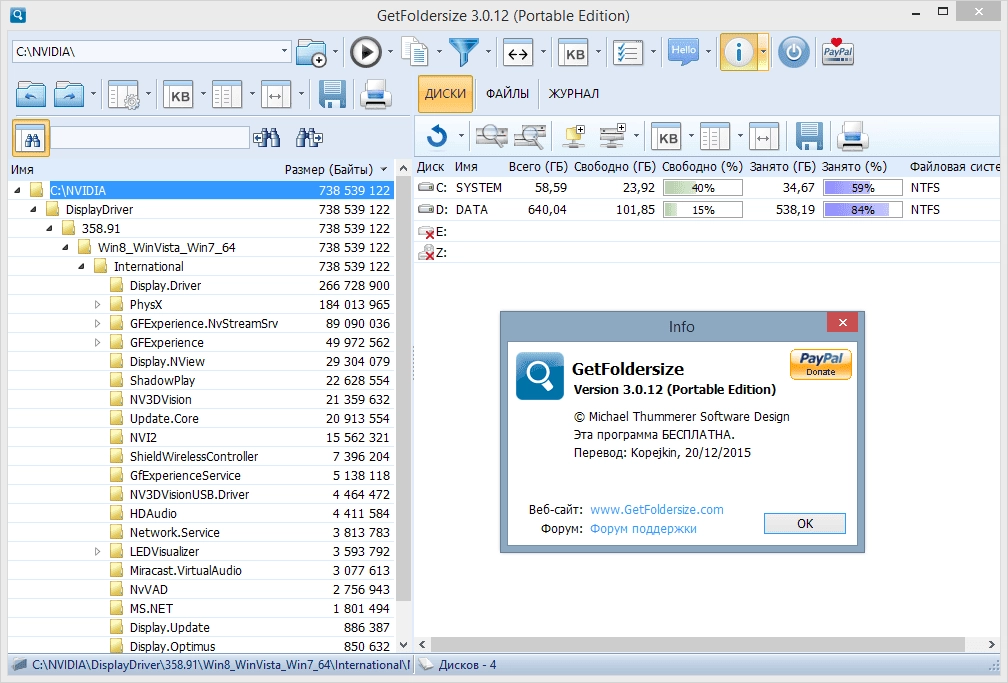Click the first scan drive magnifier icon
This screenshot has width=1008, height=683.
click(491, 136)
